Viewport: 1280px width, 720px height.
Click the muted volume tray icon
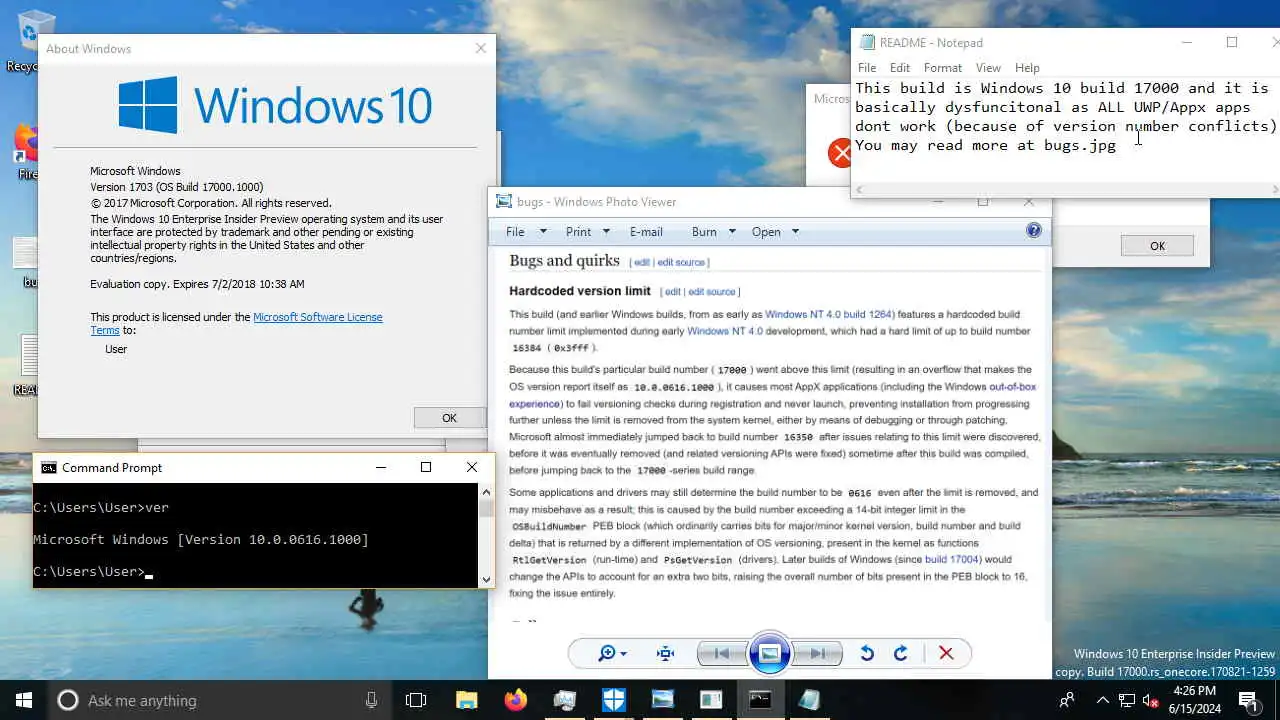(x=1150, y=700)
